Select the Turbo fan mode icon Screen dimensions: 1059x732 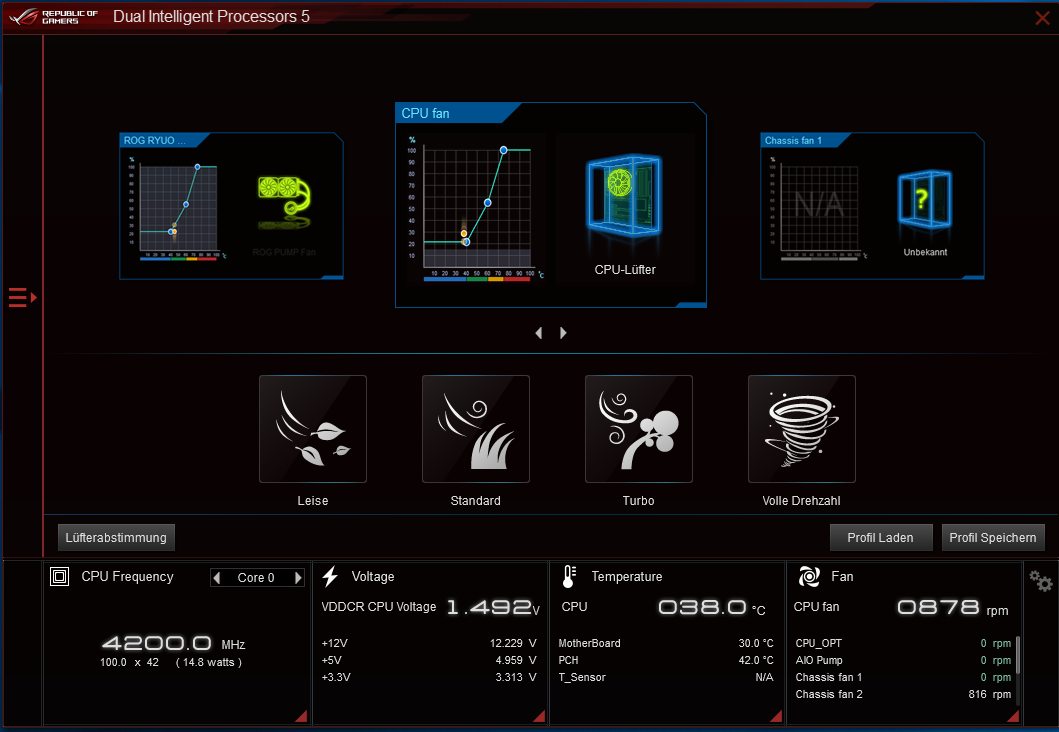(x=638, y=429)
